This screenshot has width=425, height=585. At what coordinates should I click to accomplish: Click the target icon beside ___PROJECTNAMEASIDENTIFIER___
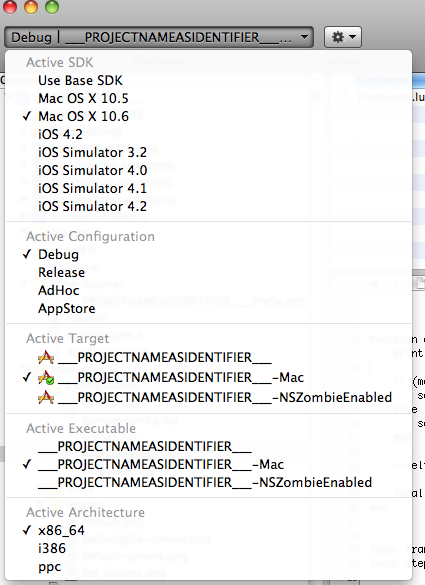coord(46,357)
